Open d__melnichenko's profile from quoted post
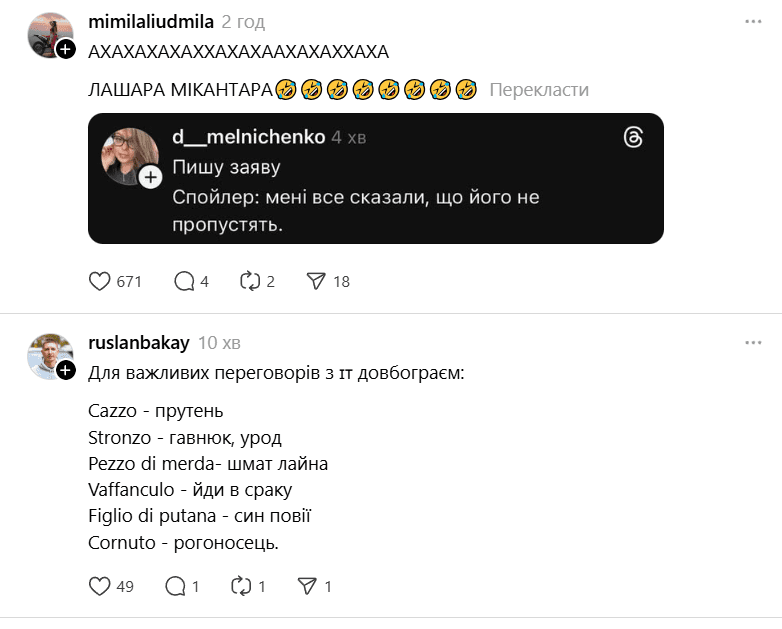 (248, 137)
